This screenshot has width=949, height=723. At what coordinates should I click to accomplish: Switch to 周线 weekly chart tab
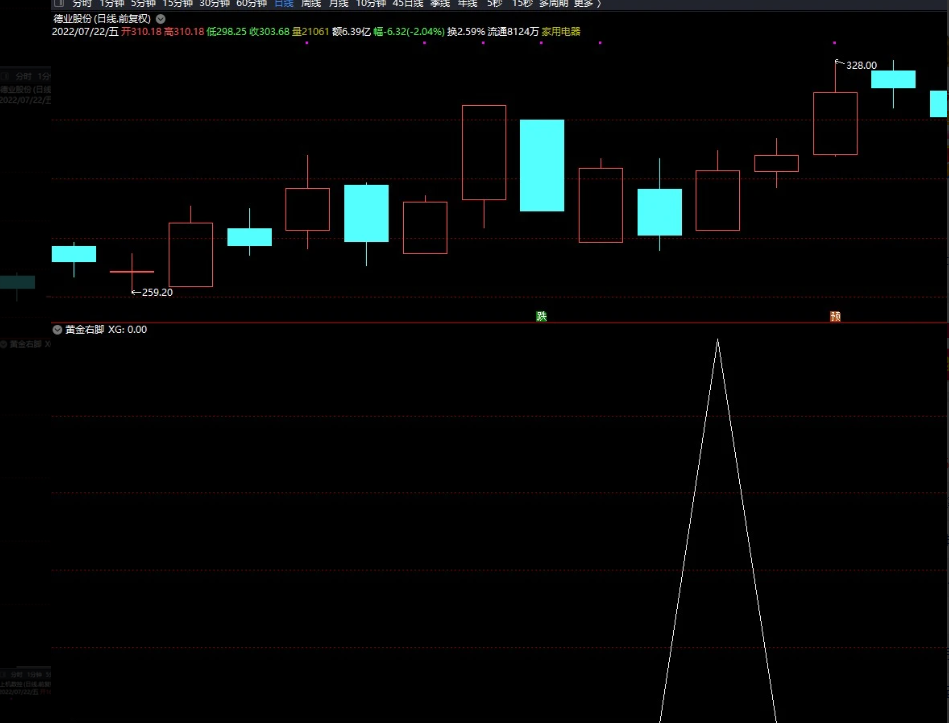point(311,4)
